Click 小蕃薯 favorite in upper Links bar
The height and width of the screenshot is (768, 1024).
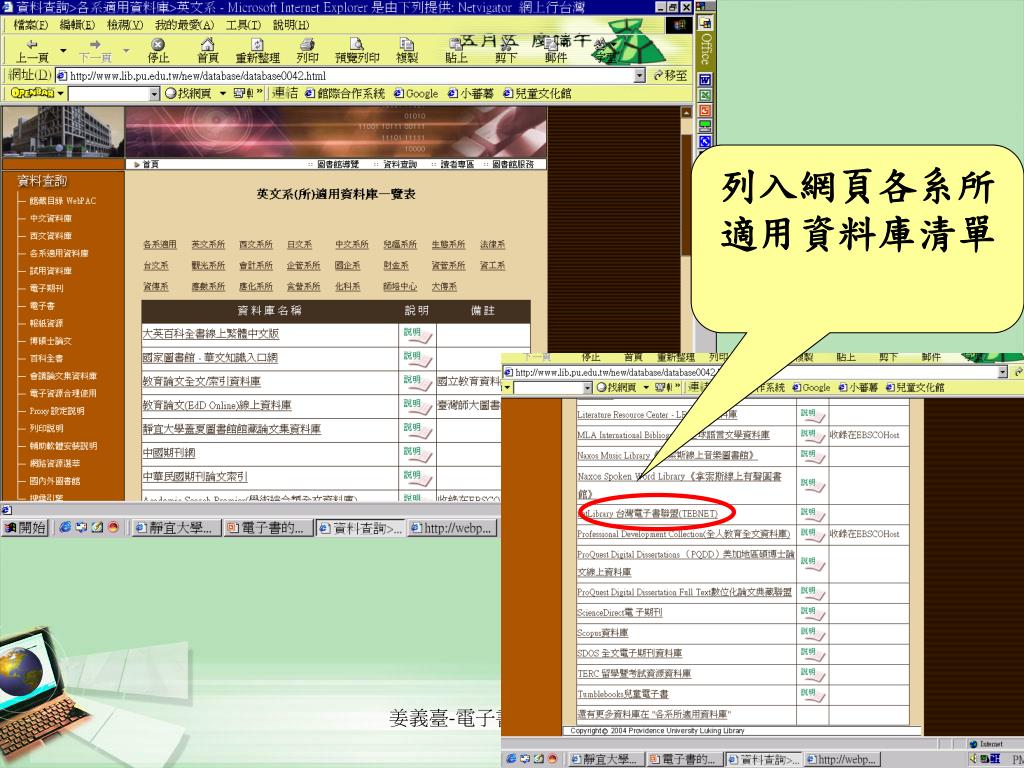click(471, 93)
